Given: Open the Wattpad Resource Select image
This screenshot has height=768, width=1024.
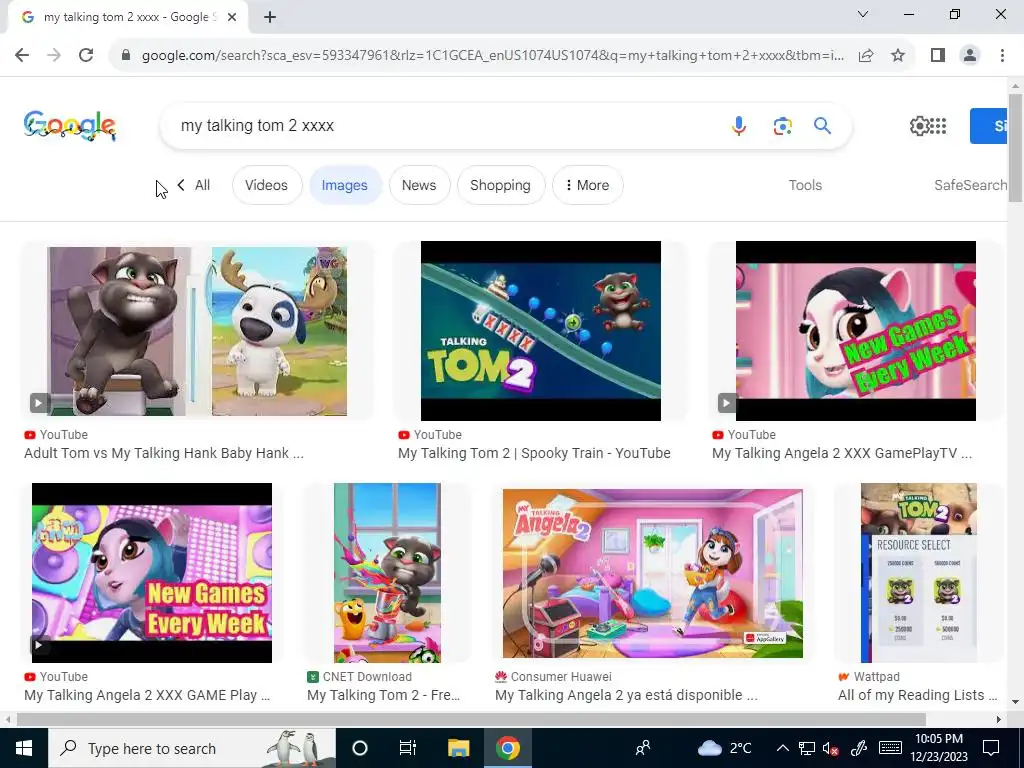Looking at the screenshot, I should click(919, 573).
